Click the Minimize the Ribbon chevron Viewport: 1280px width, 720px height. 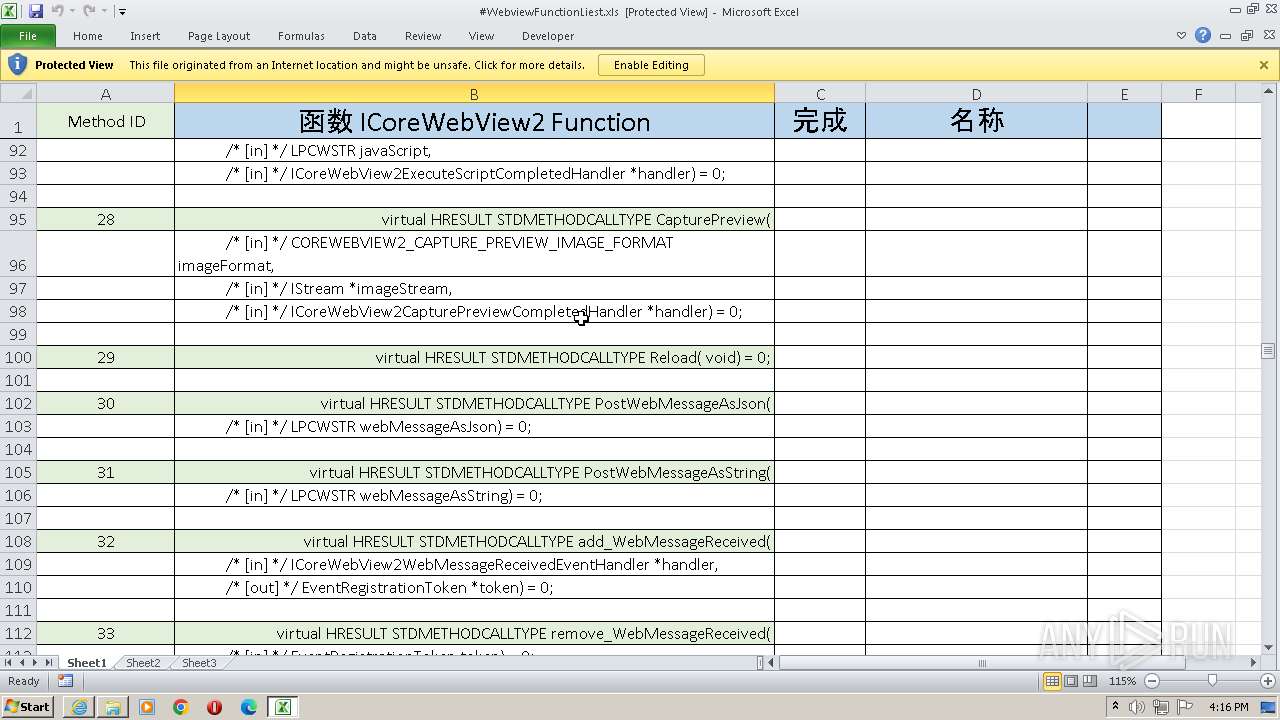pos(1182,36)
